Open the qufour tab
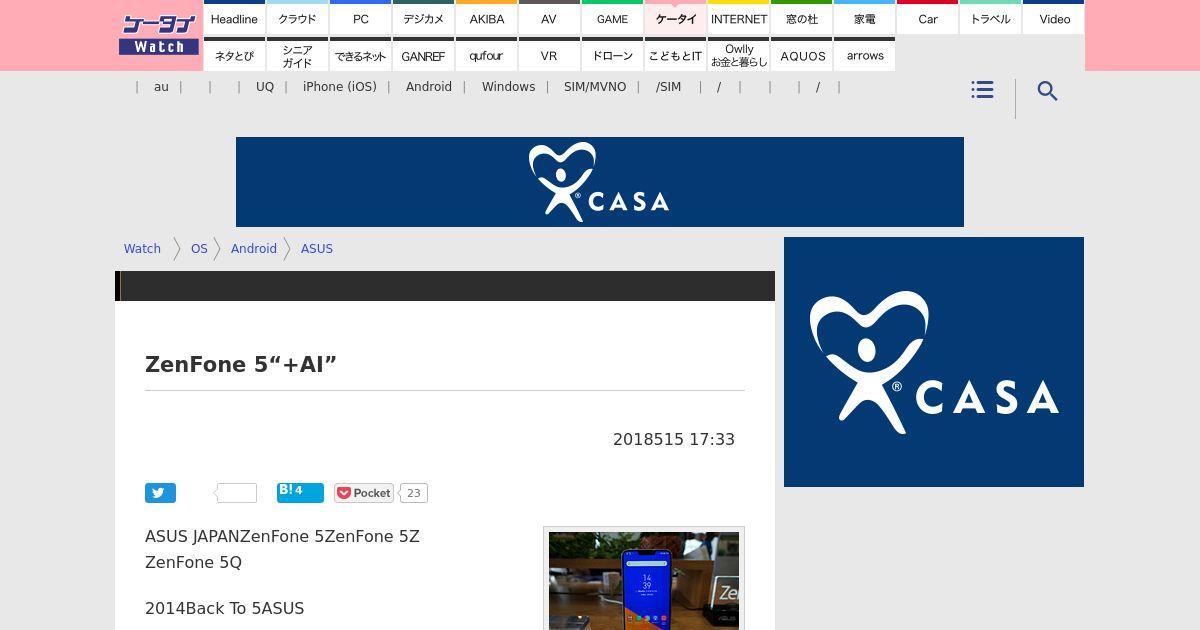1200x630 pixels. 487,56
